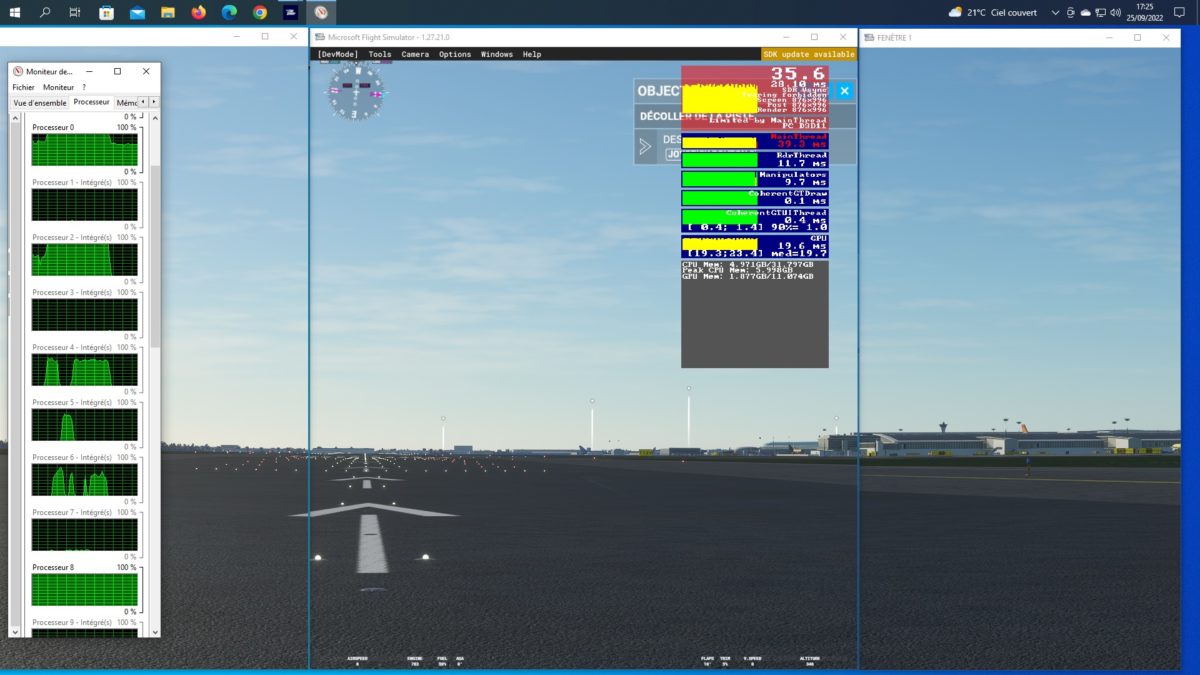Click the SDK update available banner
Viewport: 1200px width, 675px height.
808,54
